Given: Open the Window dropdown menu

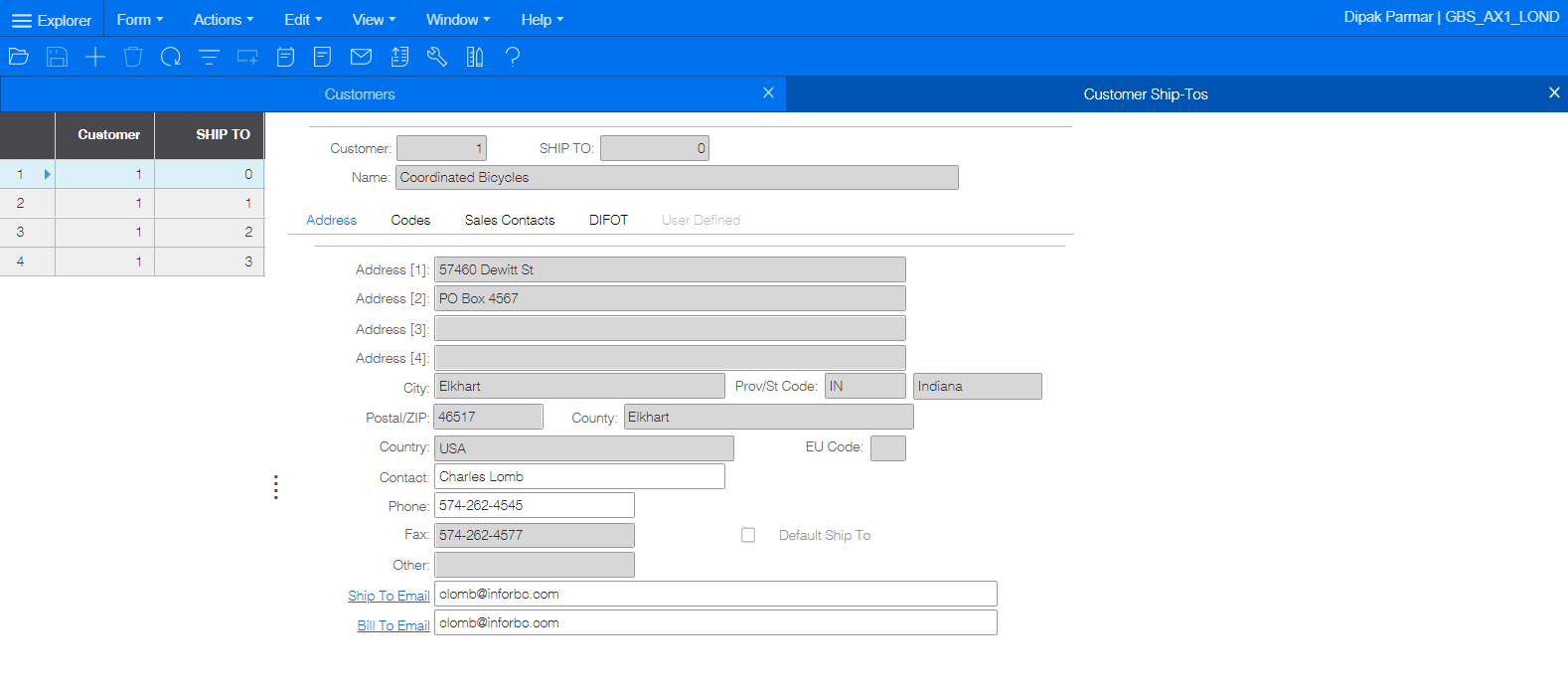Looking at the screenshot, I should [457, 20].
